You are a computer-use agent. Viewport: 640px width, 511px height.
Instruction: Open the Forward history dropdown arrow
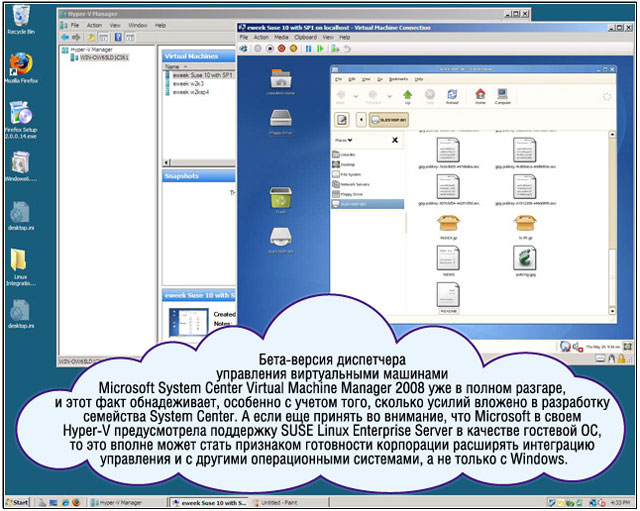click(x=389, y=96)
